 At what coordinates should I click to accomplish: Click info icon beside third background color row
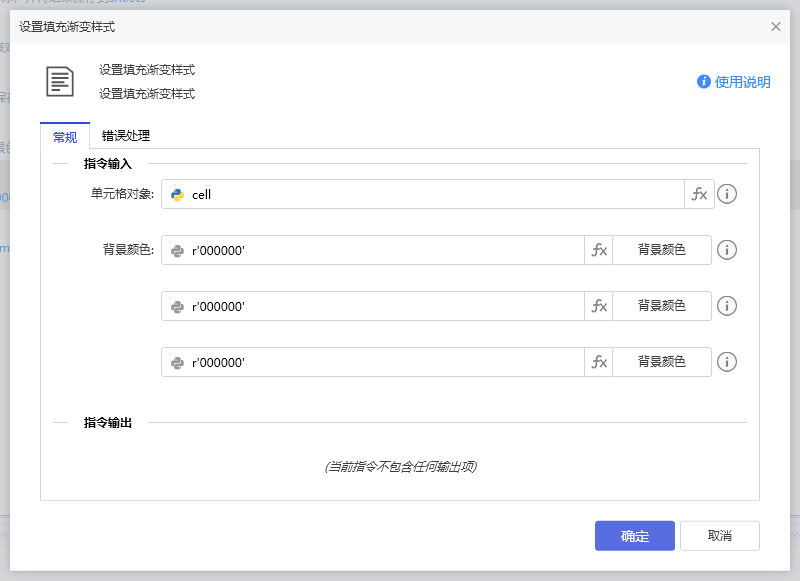(x=728, y=362)
